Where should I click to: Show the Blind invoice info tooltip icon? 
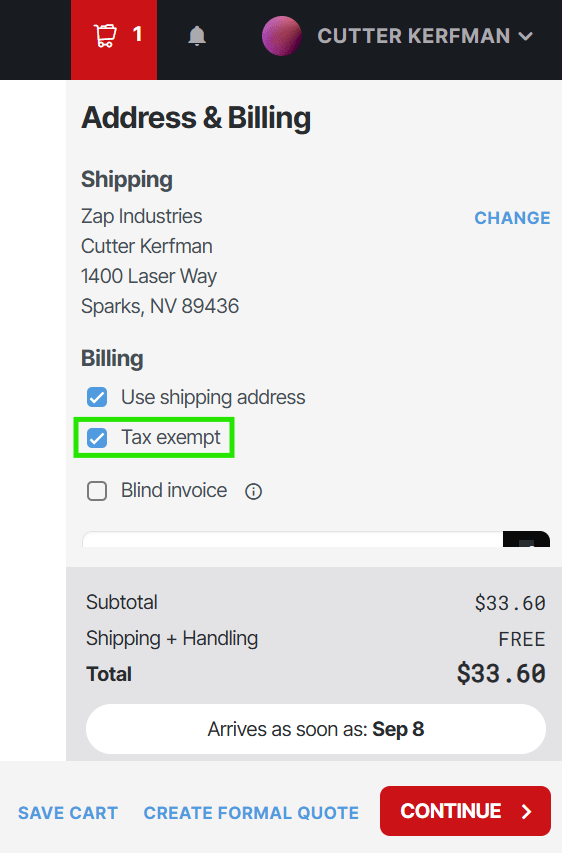pos(254,492)
